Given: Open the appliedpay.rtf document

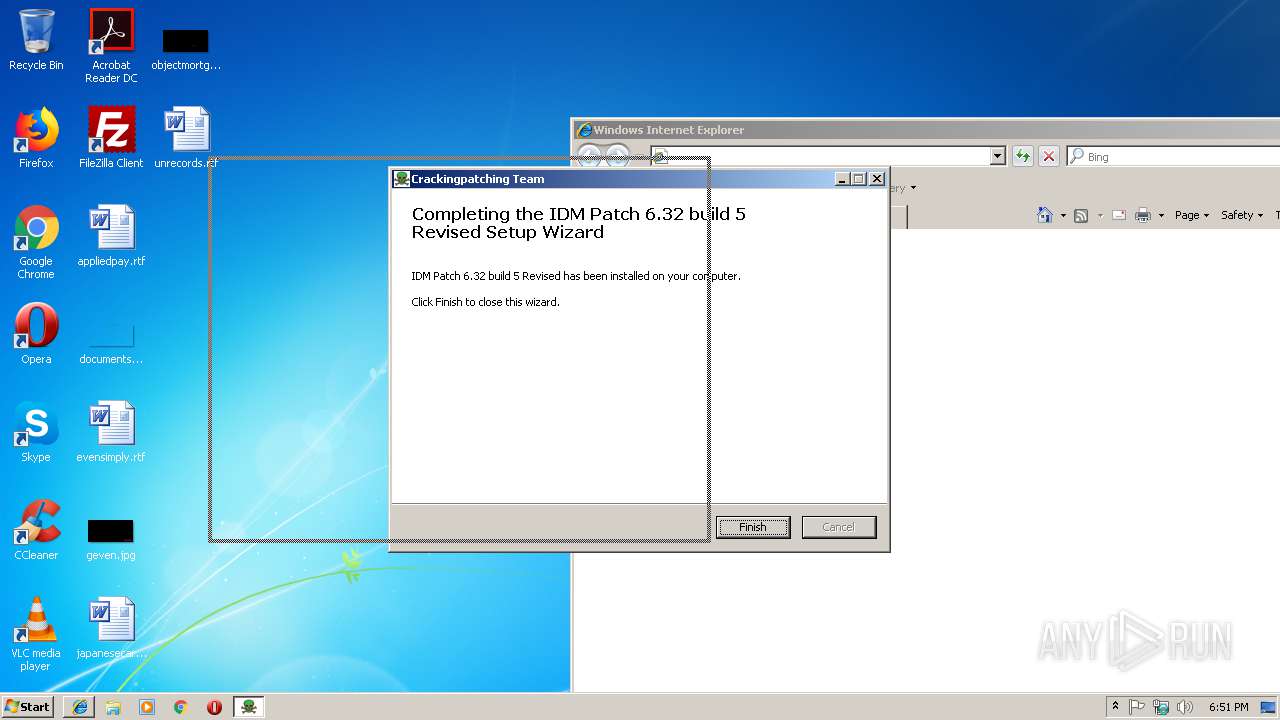Looking at the screenshot, I should pyautogui.click(x=111, y=236).
